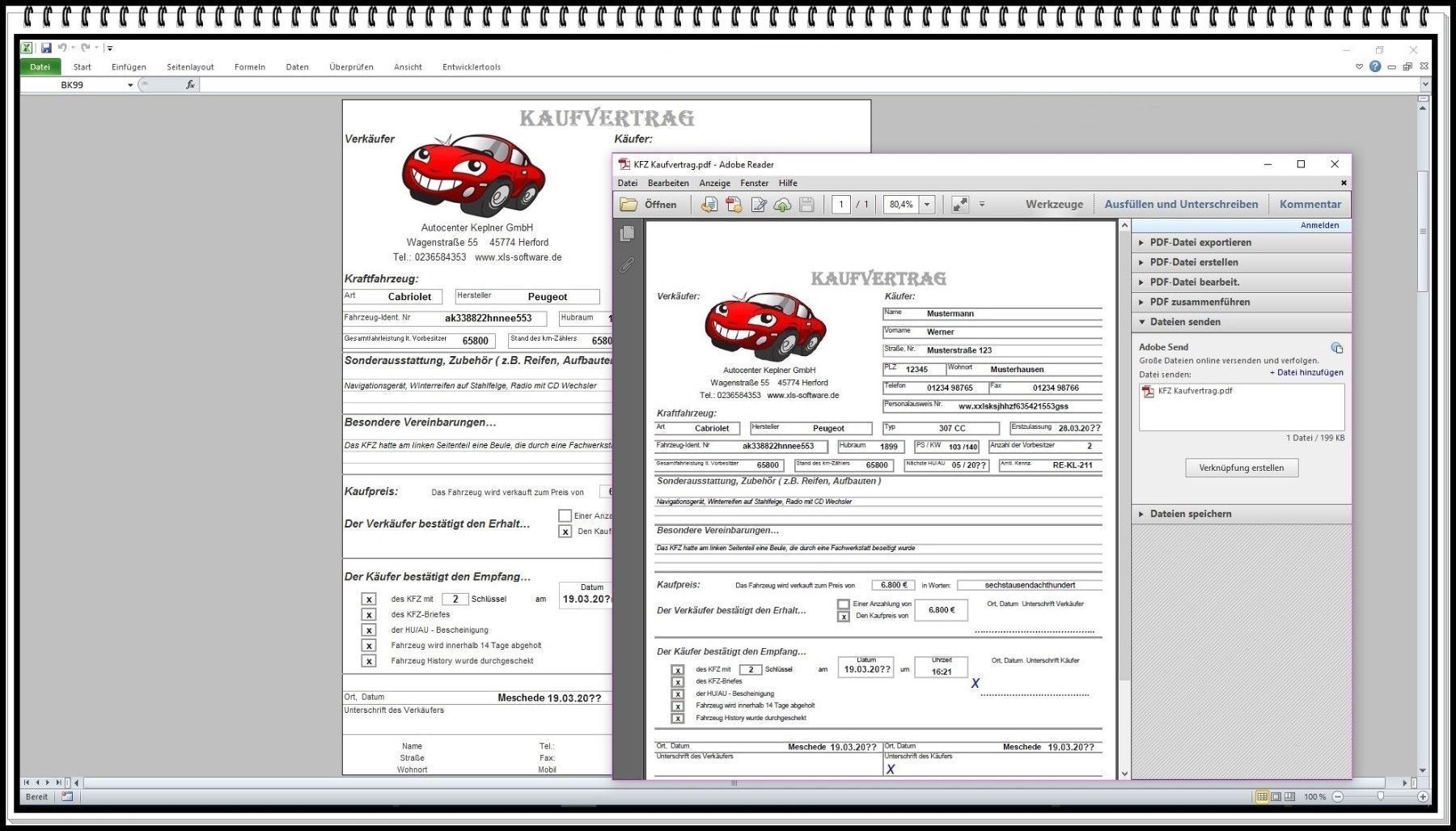Toggle the 'des KFZ-Briefes' checkbox in Excel

[x=369, y=615]
